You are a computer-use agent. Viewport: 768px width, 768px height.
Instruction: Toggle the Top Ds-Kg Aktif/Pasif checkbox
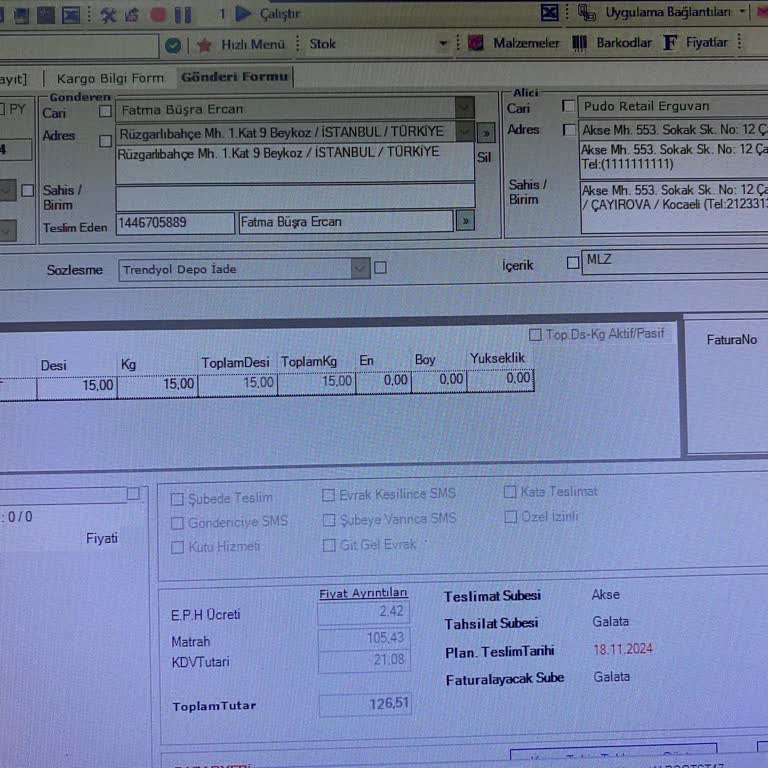point(536,335)
